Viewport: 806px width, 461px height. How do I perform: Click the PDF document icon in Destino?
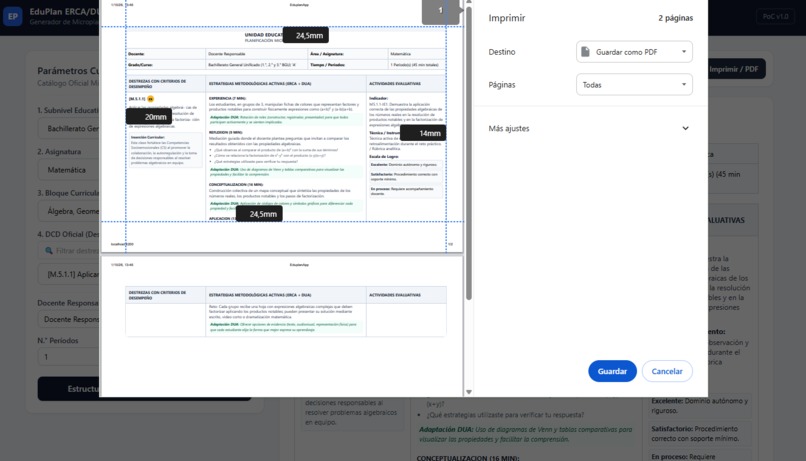[x=585, y=52]
